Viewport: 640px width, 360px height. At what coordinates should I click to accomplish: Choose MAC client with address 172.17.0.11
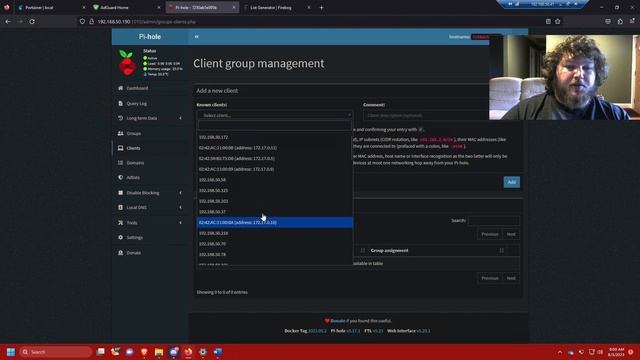pyautogui.click(x=275, y=148)
